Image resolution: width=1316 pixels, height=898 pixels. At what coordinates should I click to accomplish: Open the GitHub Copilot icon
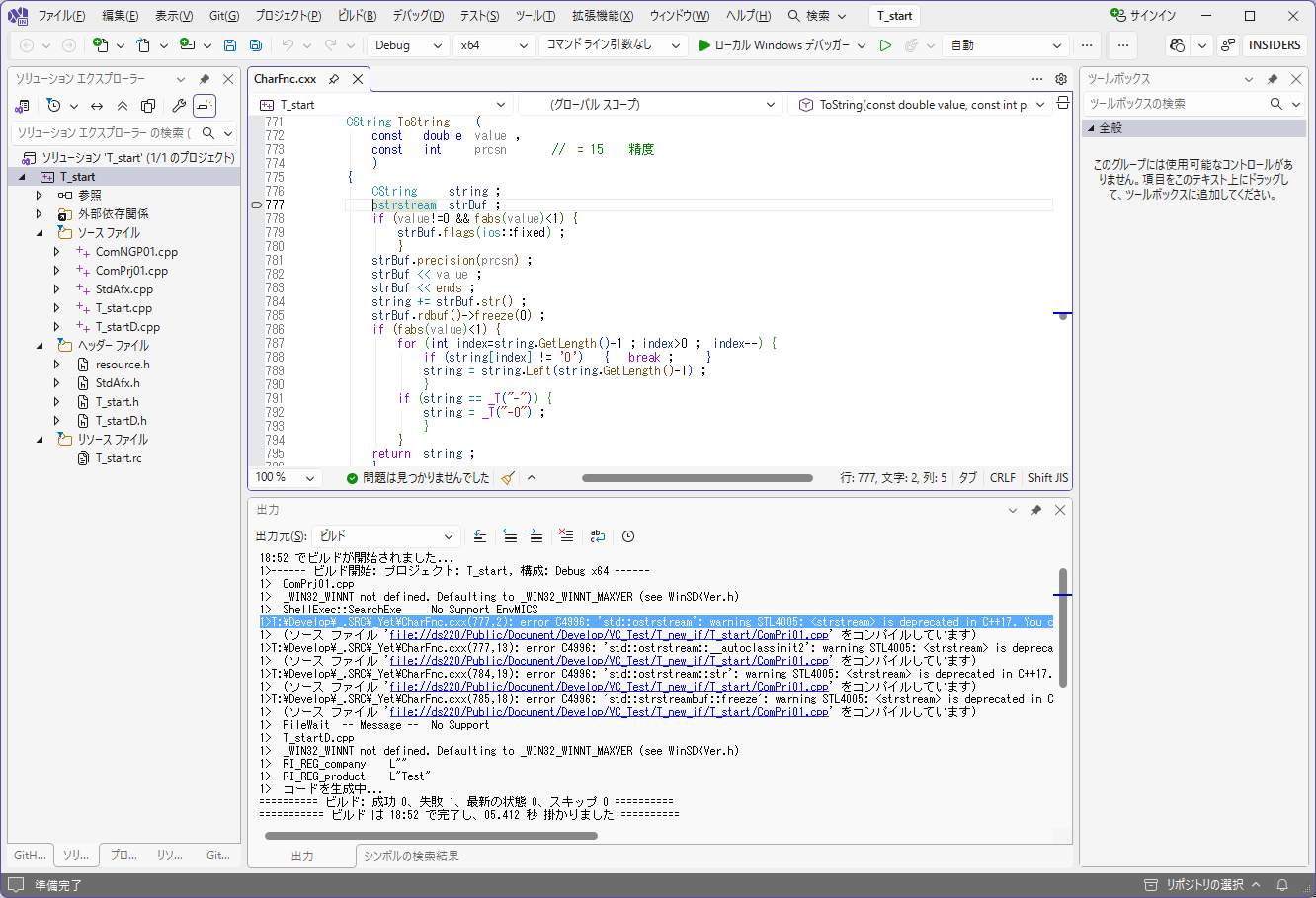click(x=1177, y=45)
